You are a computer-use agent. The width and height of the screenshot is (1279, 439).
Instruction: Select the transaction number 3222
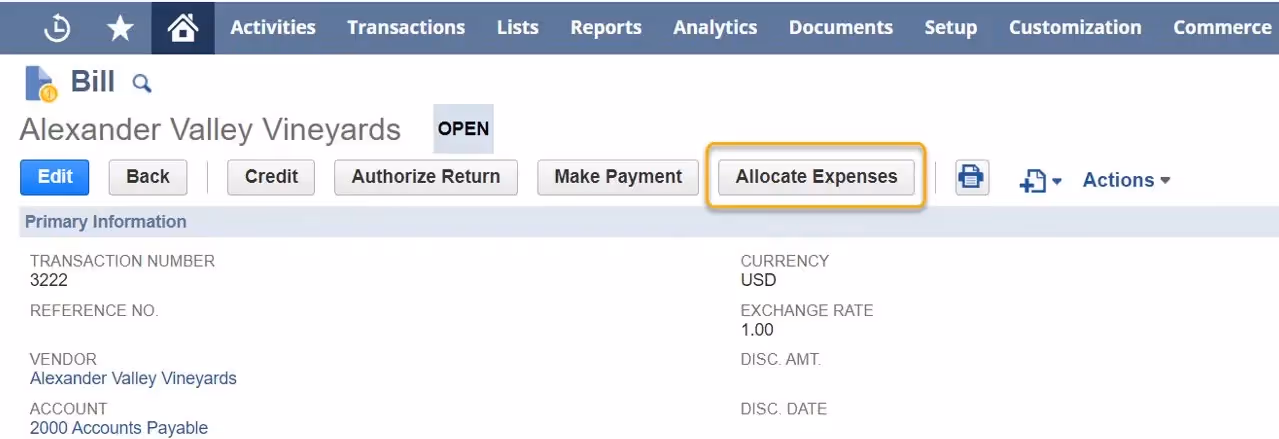tap(49, 281)
